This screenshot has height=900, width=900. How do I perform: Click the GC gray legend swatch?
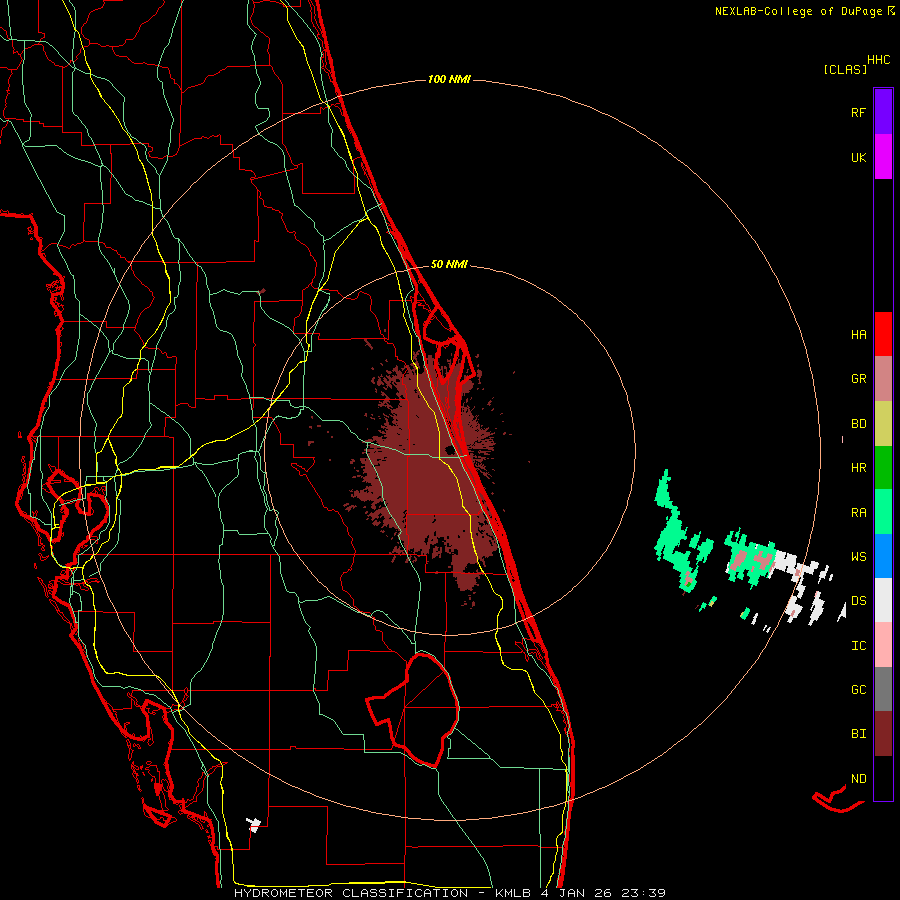click(883, 689)
